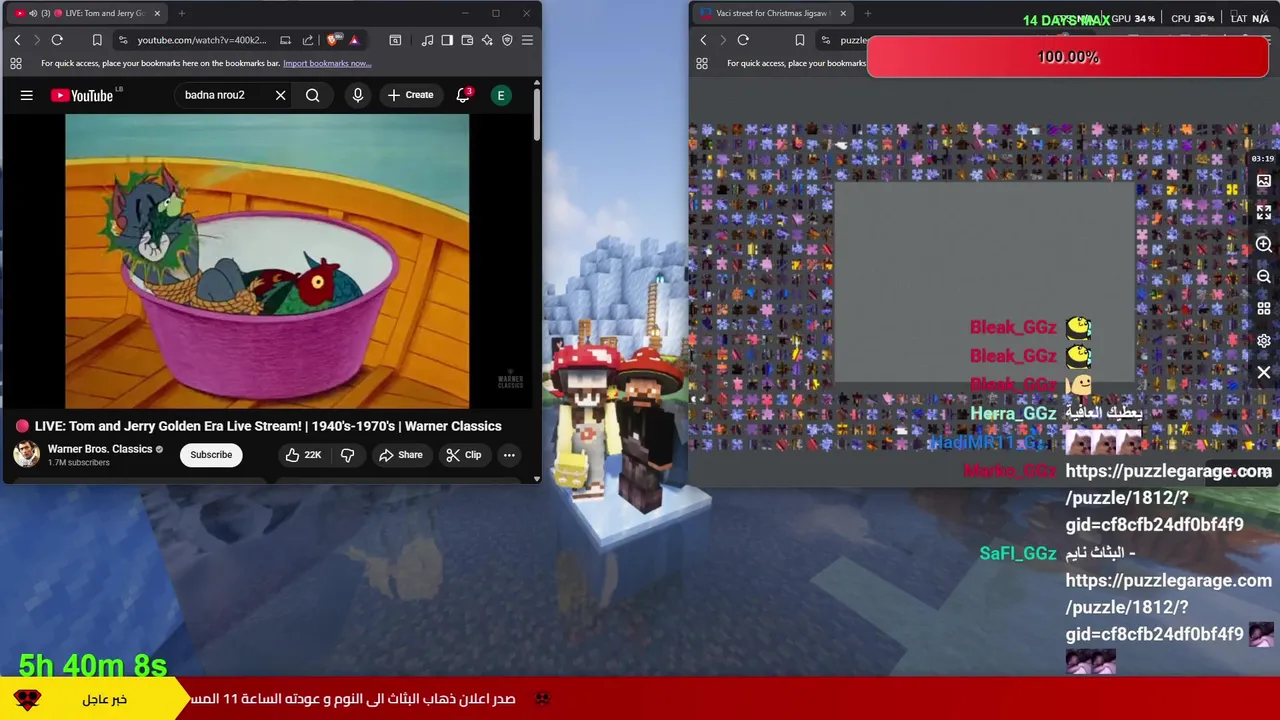Image resolution: width=1280 pixels, height=720 pixels.
Task: Click the Tom and Jerry video player
Action: click(267, 261)
